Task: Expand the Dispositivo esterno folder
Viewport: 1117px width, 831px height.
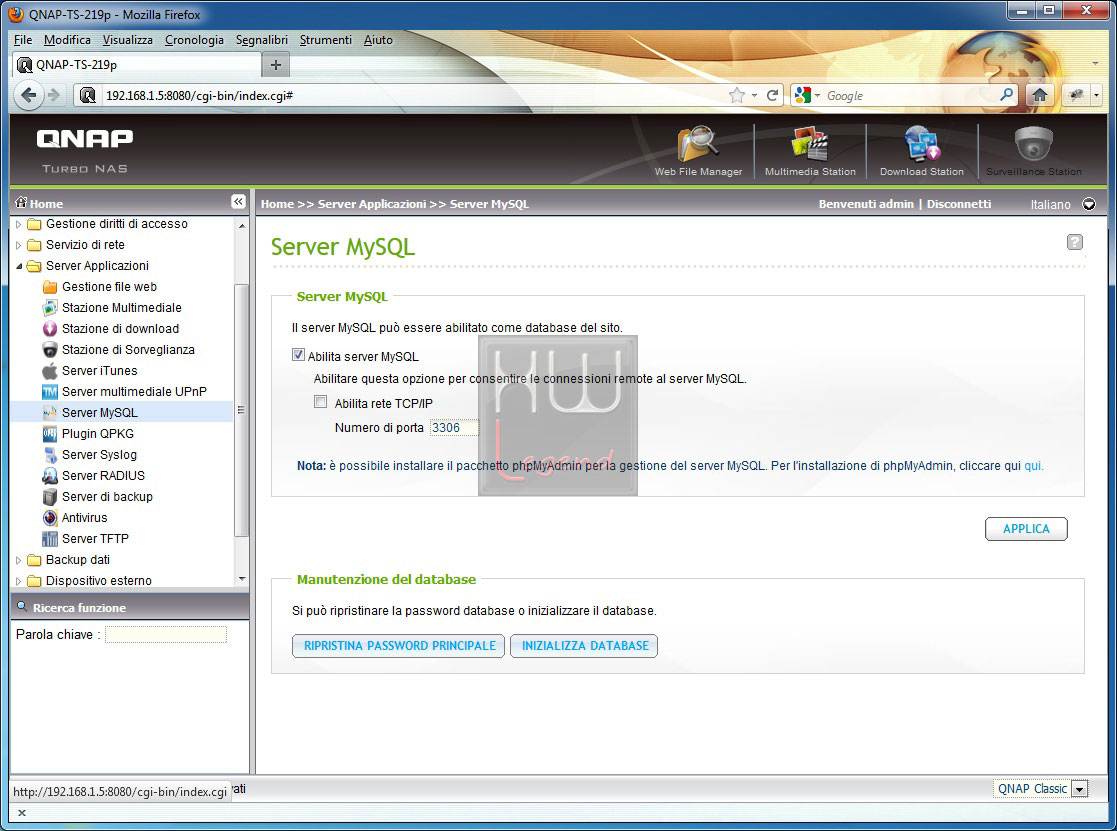Action: click(19, 581)
